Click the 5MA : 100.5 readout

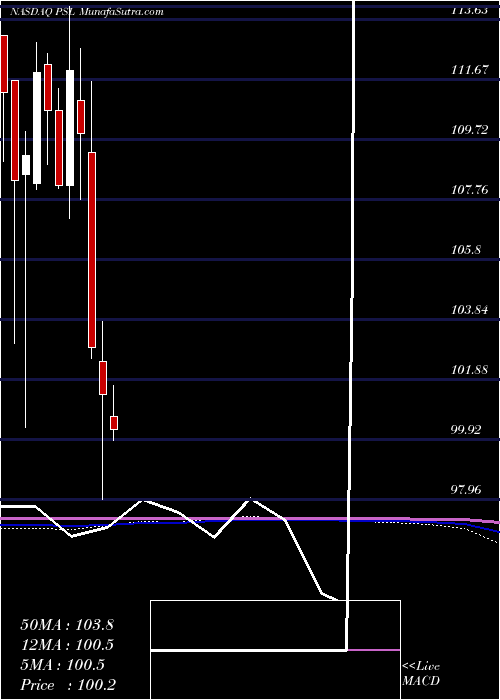tap(63, 665)
